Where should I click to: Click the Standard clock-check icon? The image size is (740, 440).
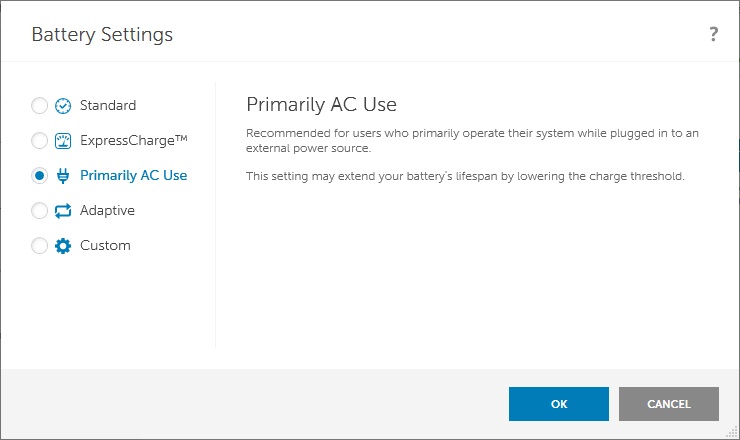click(x=63, y=106)
